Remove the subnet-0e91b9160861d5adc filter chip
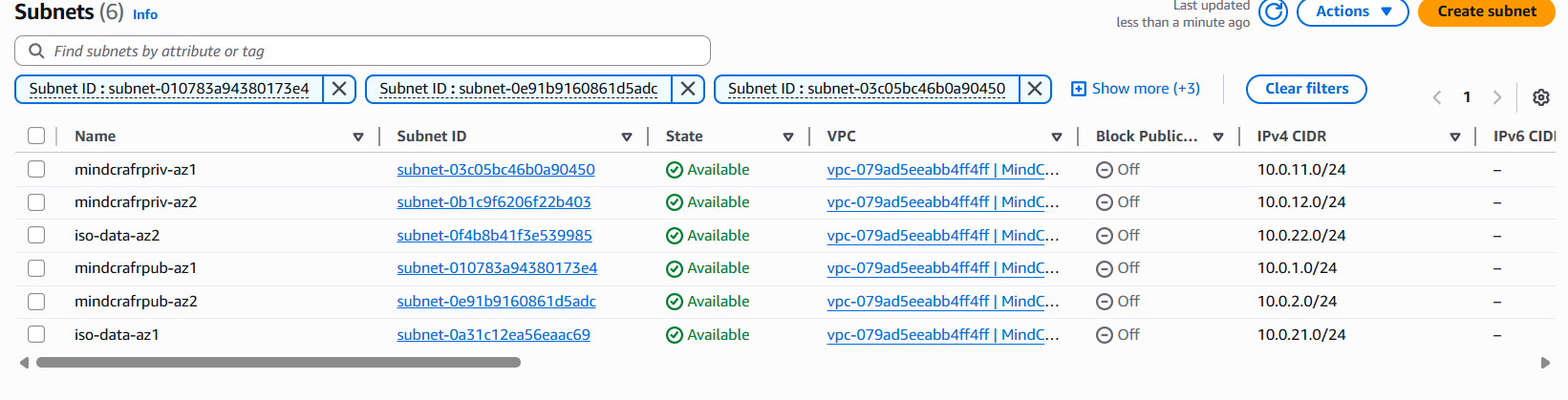Viewport: 1568px width, 400px height. (687, 89)
